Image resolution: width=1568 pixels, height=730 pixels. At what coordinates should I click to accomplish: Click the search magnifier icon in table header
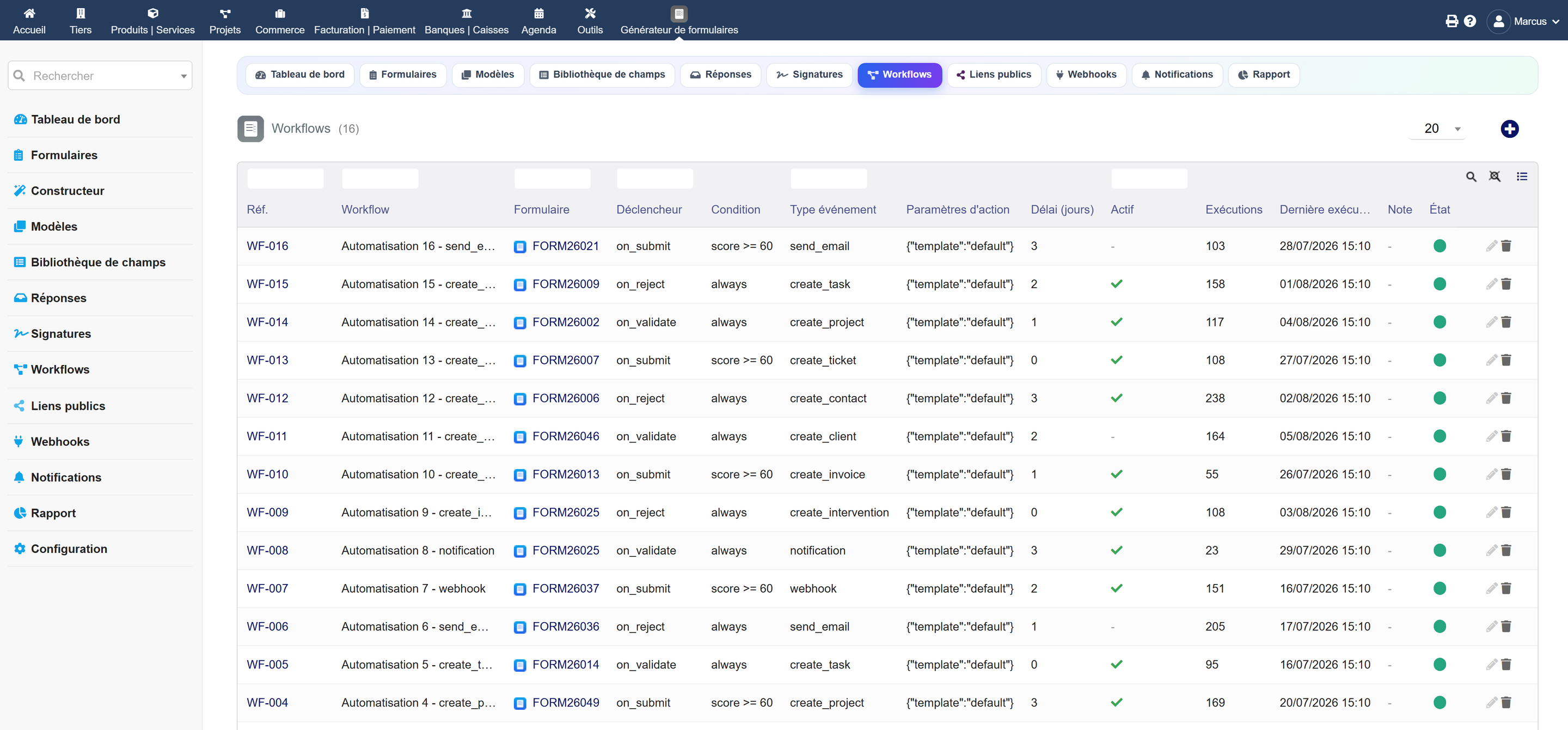coord(1471,177)
